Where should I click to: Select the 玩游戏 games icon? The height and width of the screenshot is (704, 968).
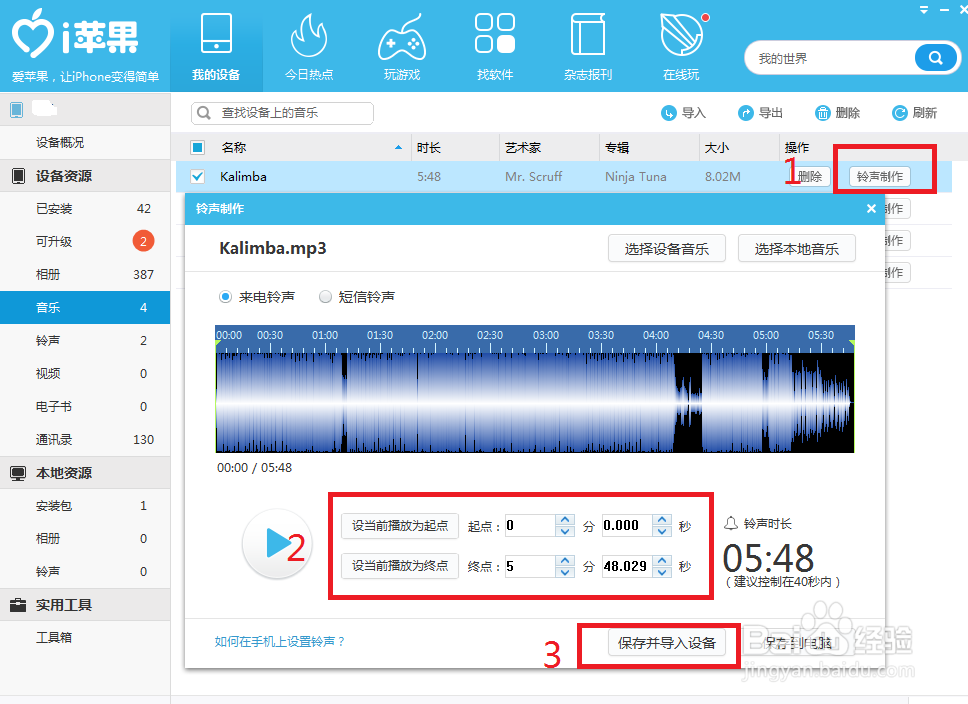coord(402,45)
